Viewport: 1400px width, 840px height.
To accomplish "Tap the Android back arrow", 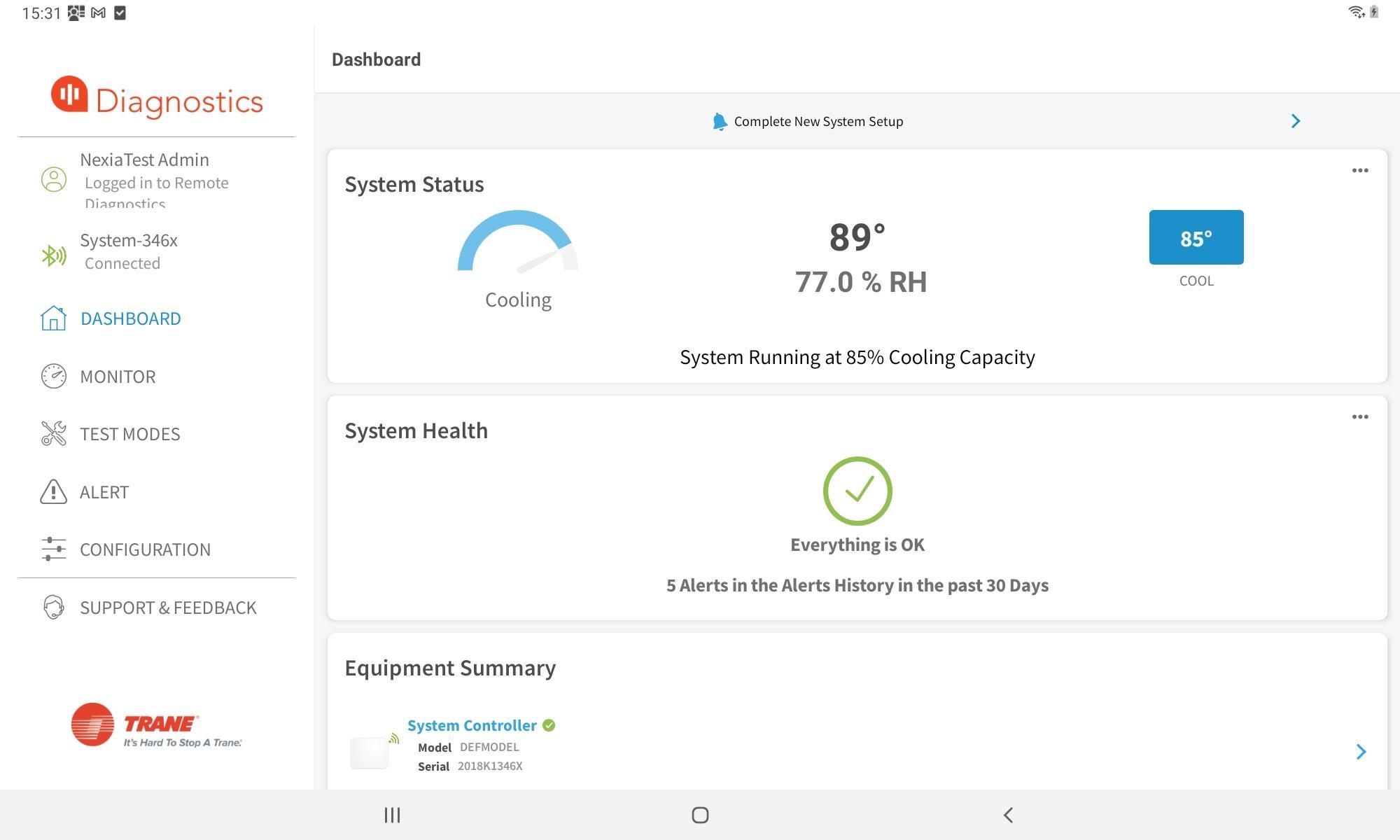I will tap(1008, 815).
